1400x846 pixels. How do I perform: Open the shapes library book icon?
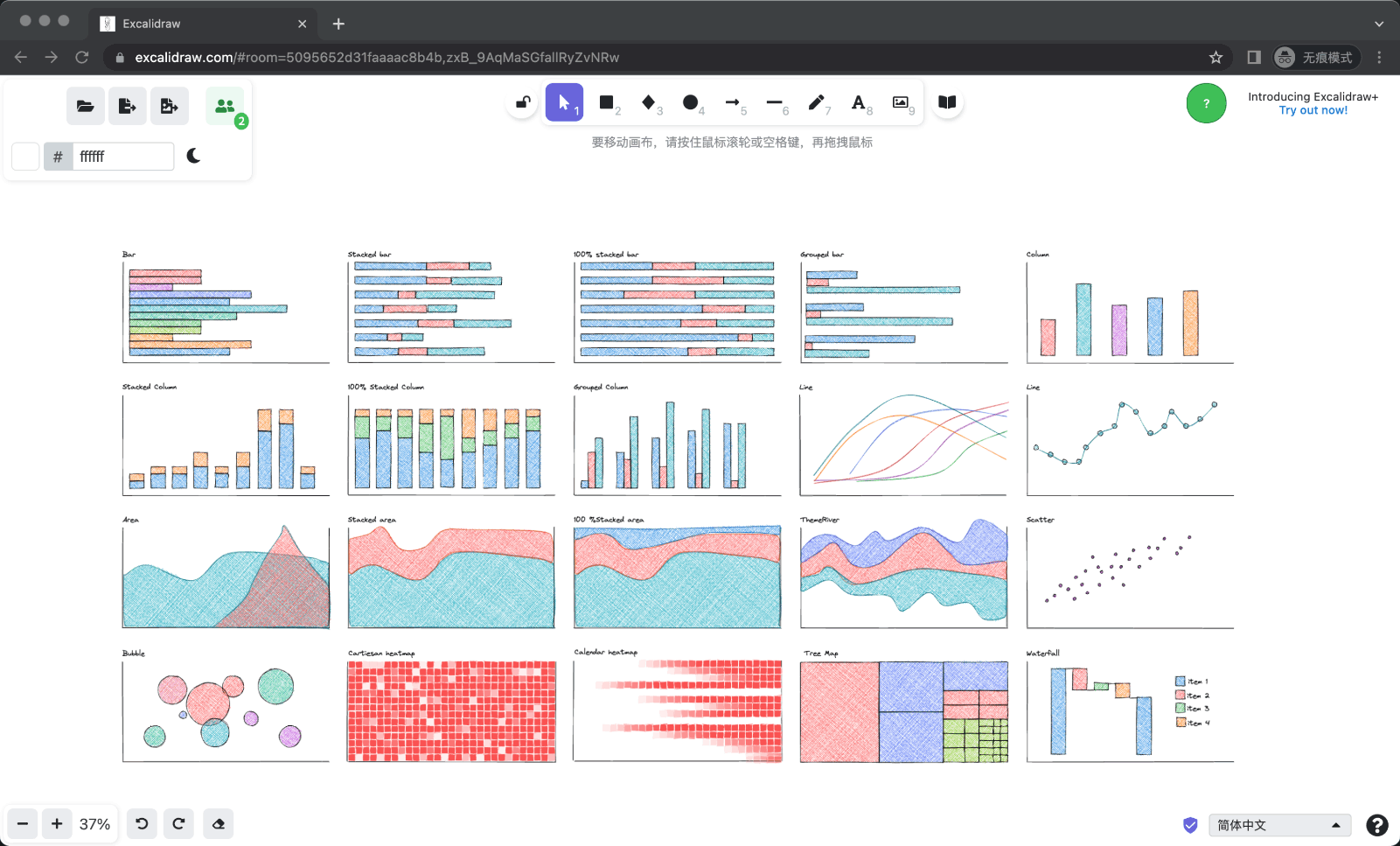[x=947, y=102]
